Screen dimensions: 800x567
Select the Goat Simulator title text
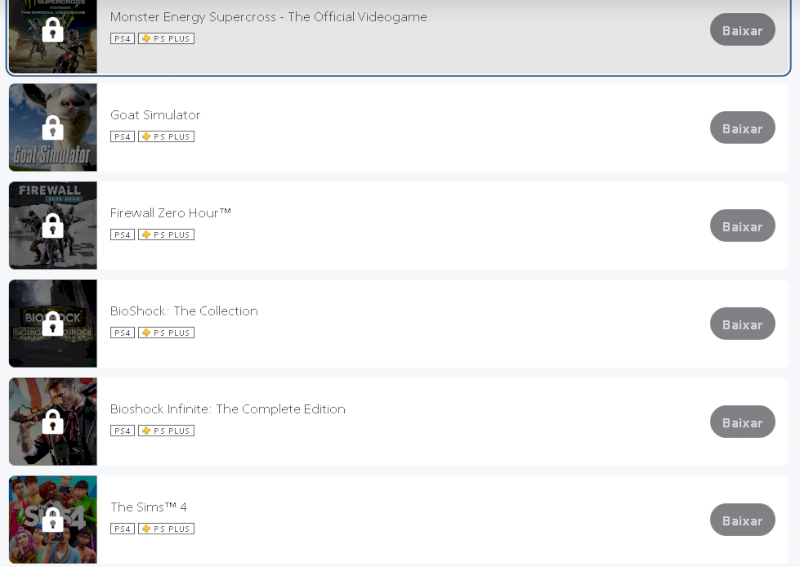tap(155, 115)
